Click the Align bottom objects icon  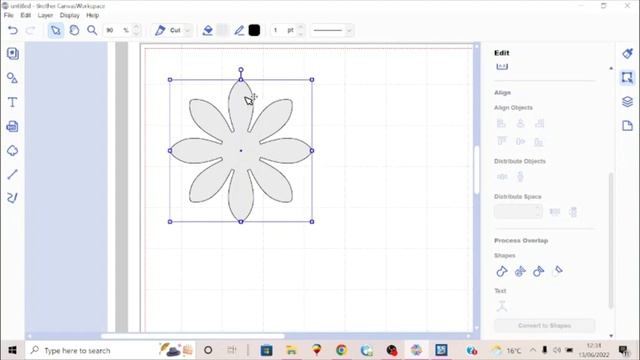click(x=539, y=142)
